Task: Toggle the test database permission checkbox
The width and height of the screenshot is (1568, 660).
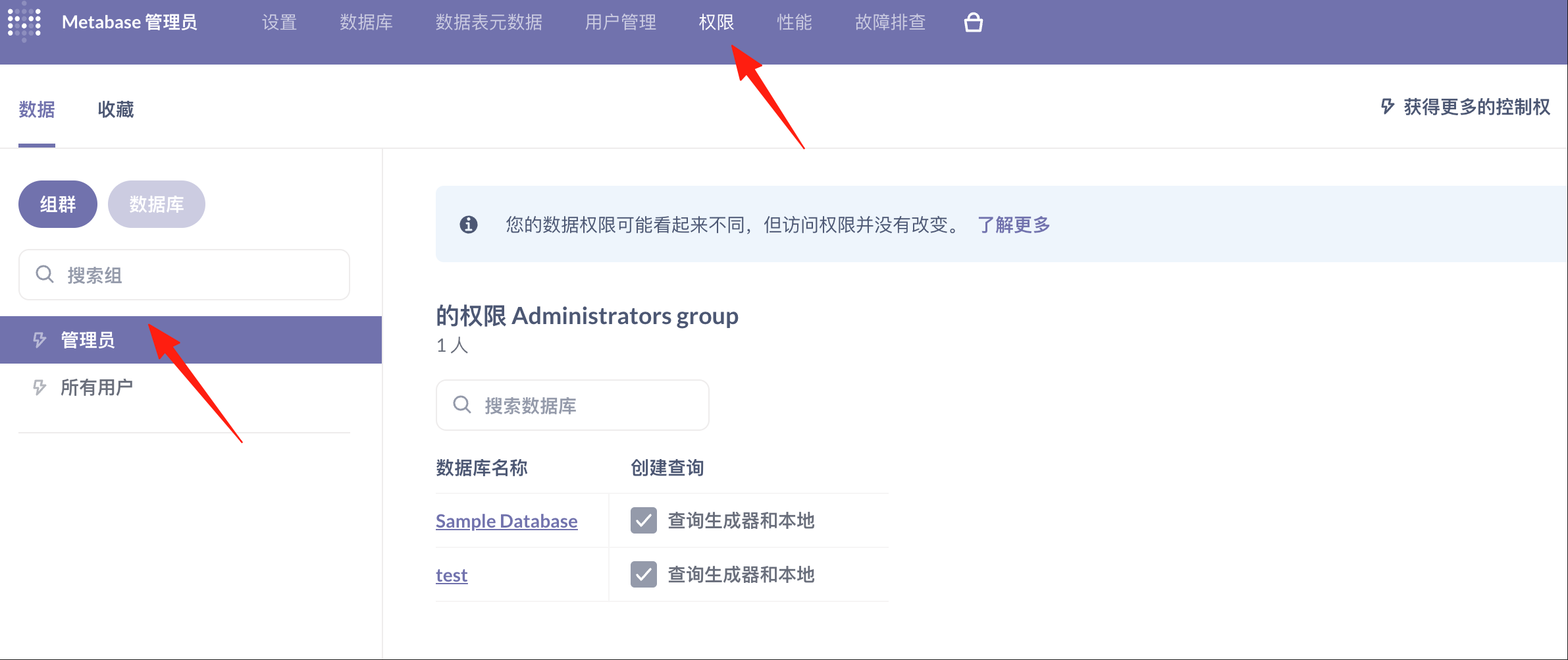Action: click(643, 574)
